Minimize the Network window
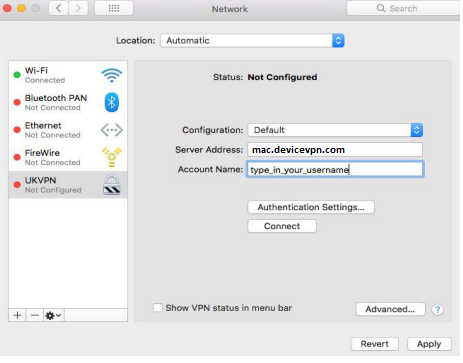The image size is (463, 363). click(x=21, y=8)
